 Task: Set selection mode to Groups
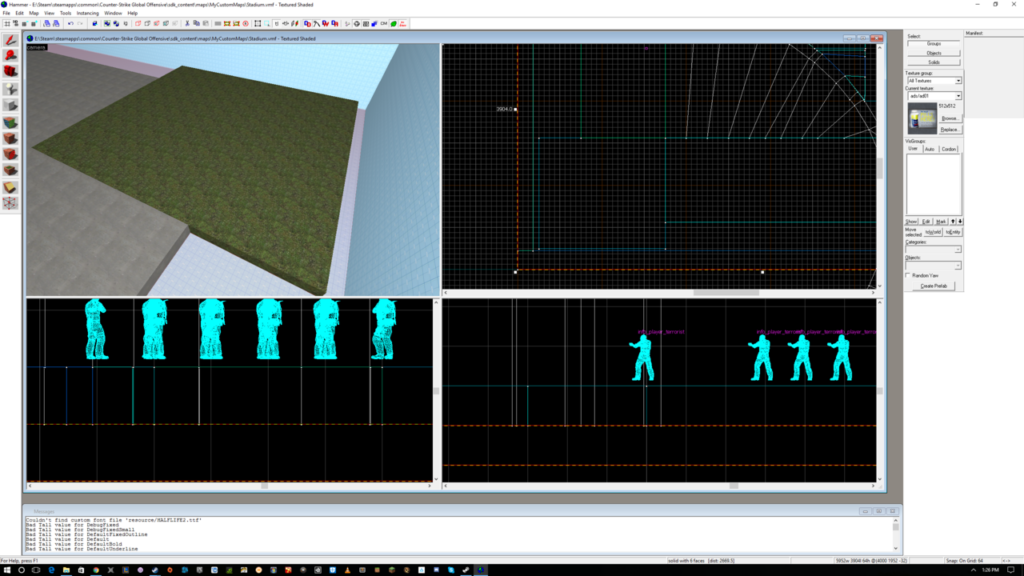pos(934,44)
